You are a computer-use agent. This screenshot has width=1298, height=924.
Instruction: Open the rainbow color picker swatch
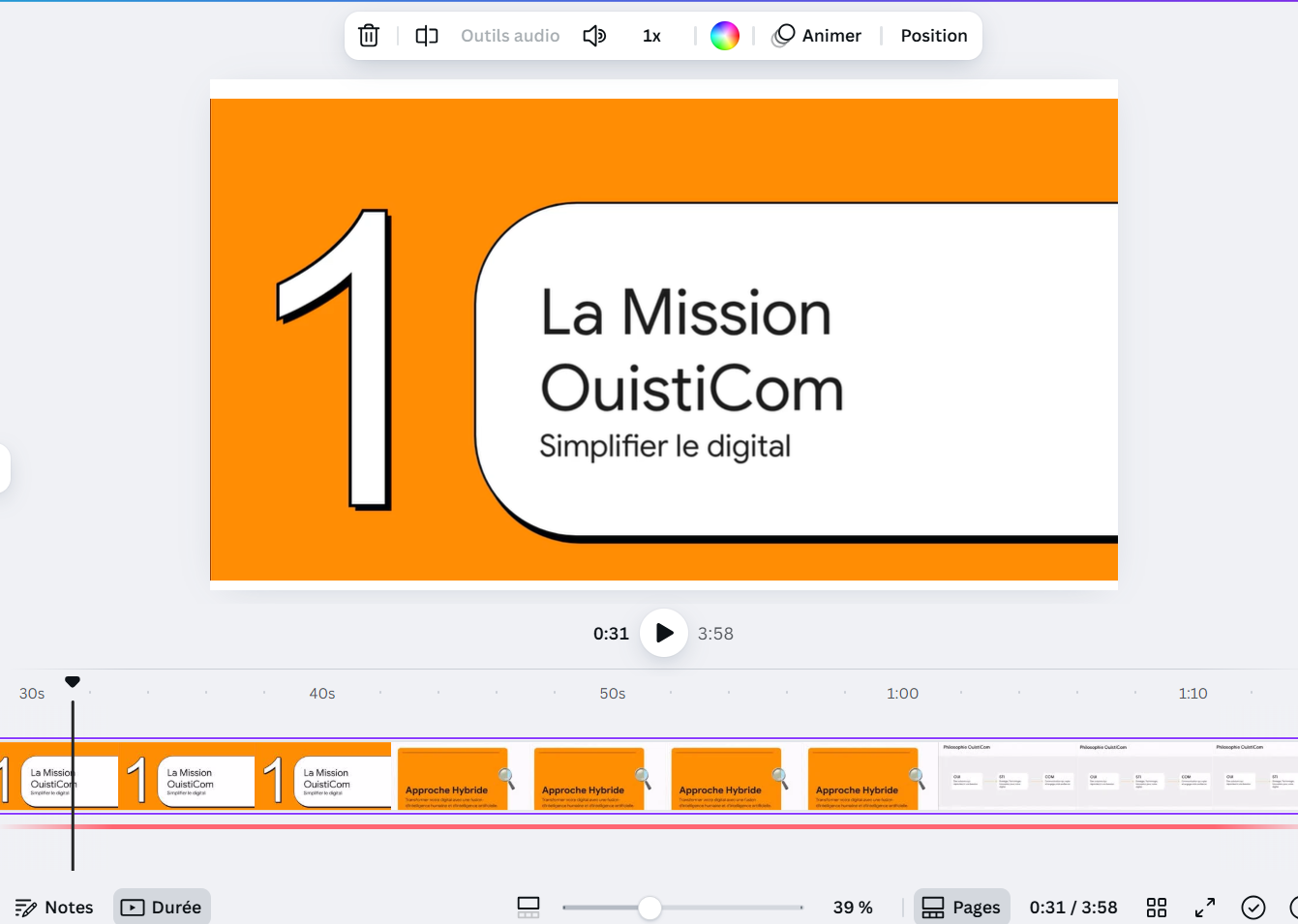[x=724, y=36]
